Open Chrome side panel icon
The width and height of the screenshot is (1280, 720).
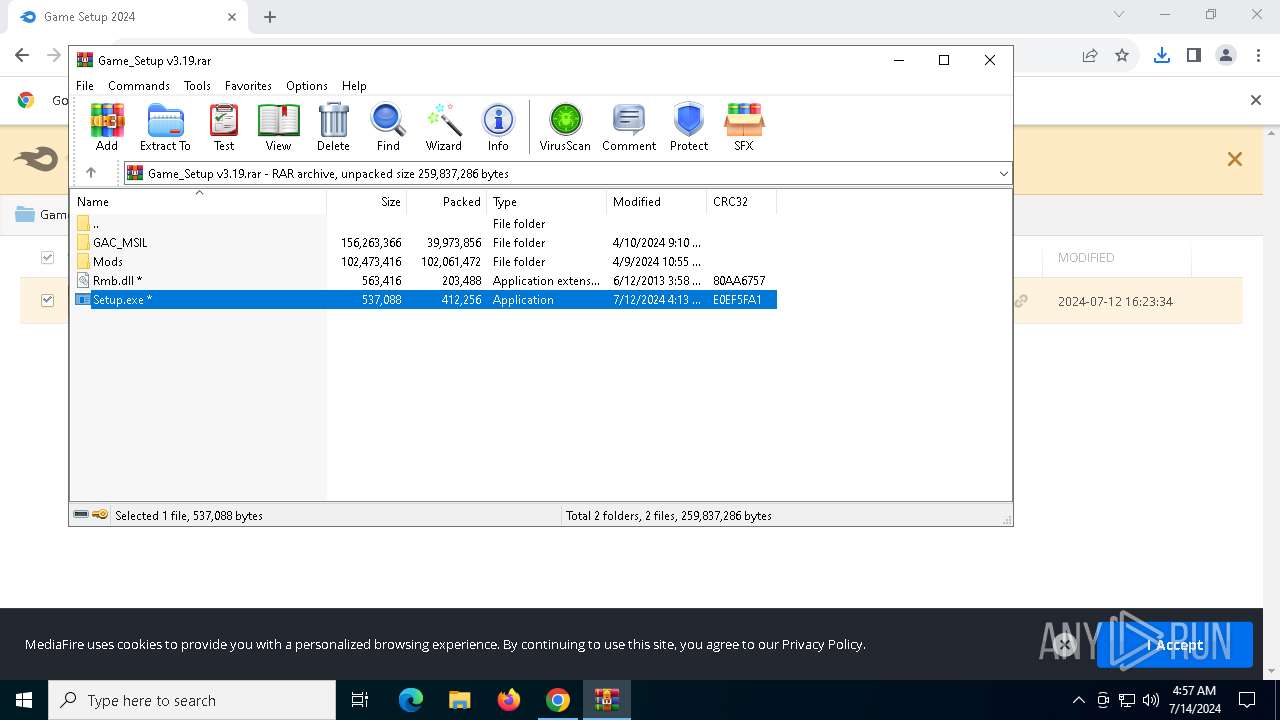click(x=1193, y=55)
